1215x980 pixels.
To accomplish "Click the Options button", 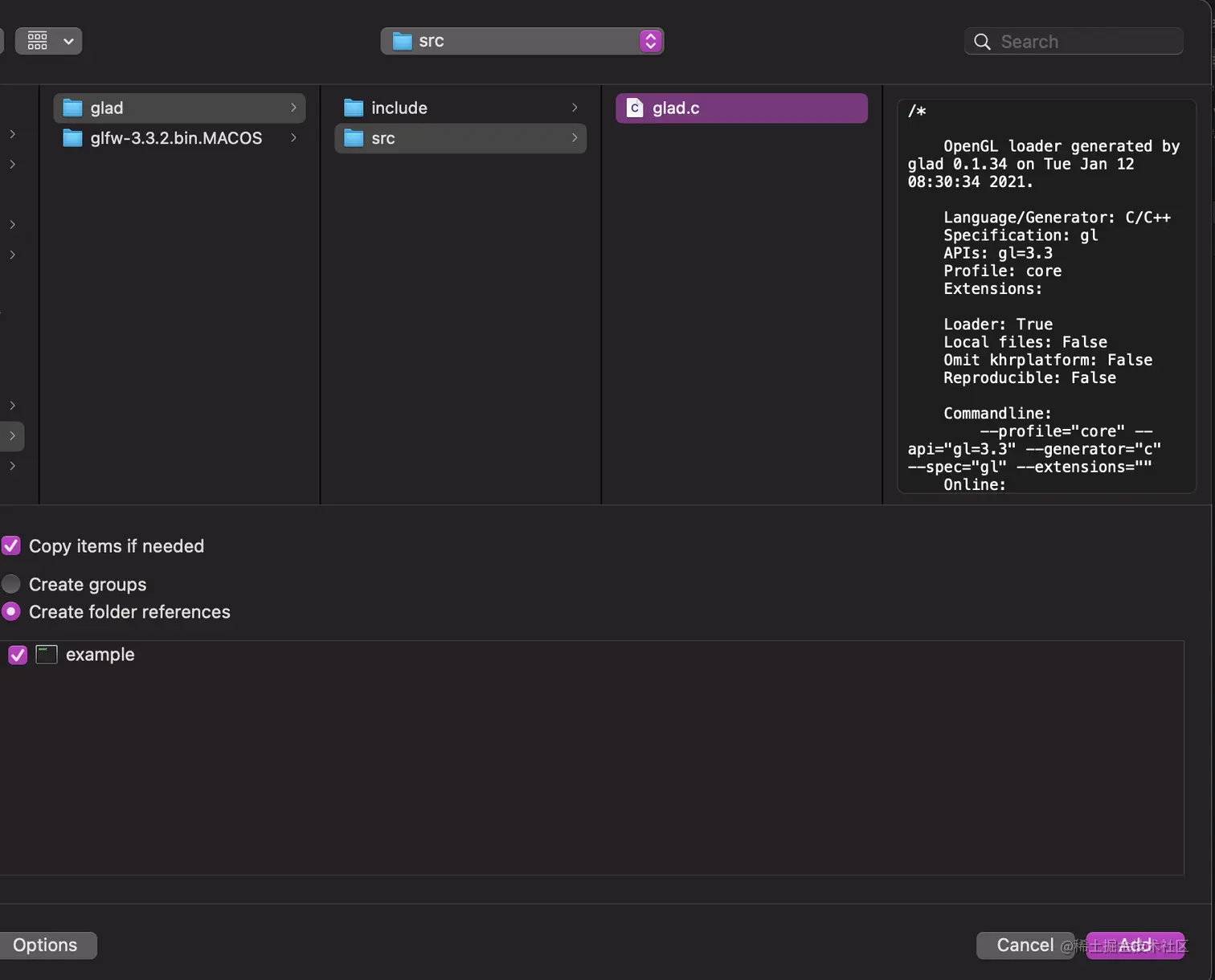I will (x=47, y=945).
